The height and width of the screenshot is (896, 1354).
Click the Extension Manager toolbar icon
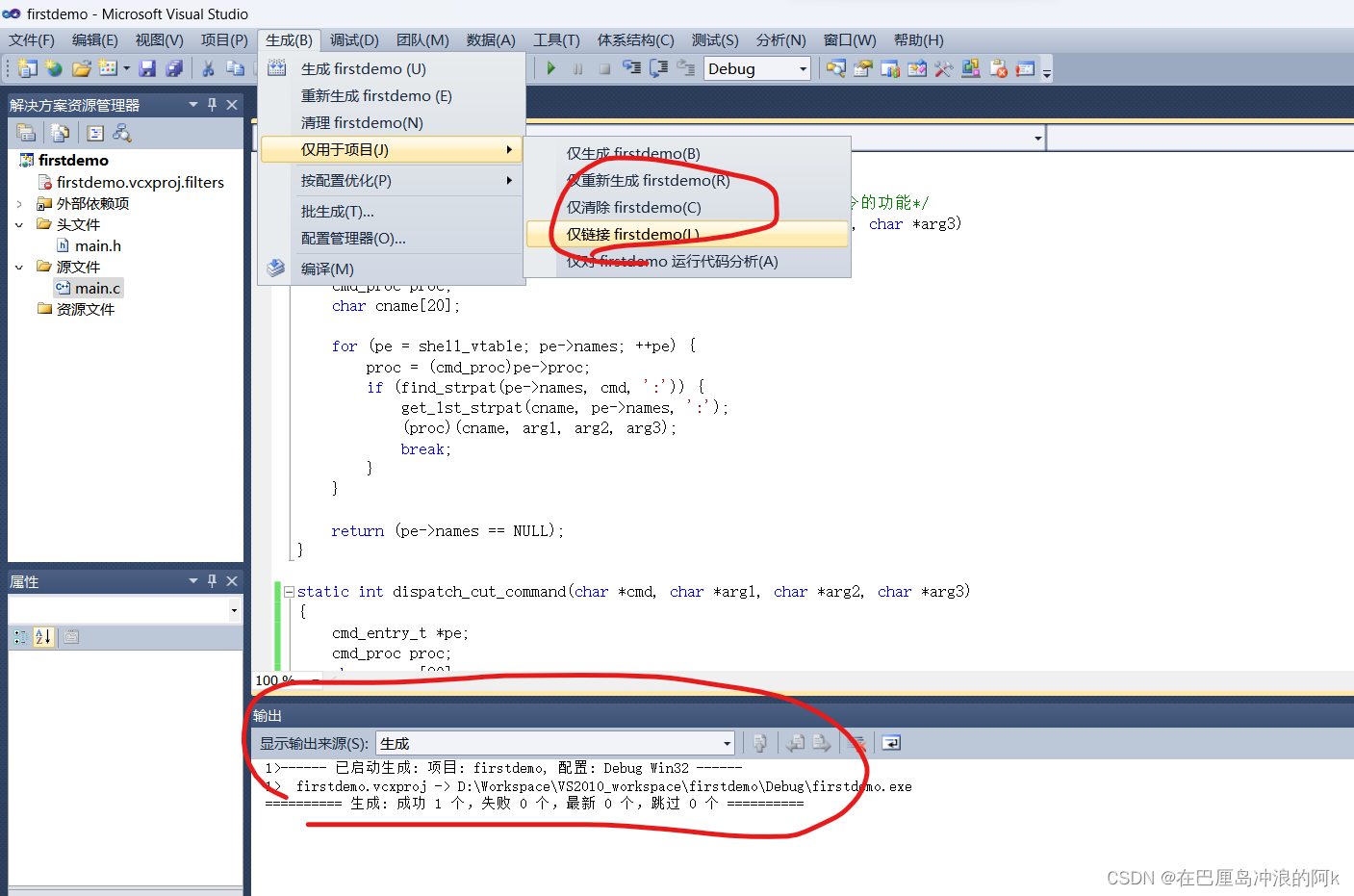pyautogui.click(x=971, y=68)
